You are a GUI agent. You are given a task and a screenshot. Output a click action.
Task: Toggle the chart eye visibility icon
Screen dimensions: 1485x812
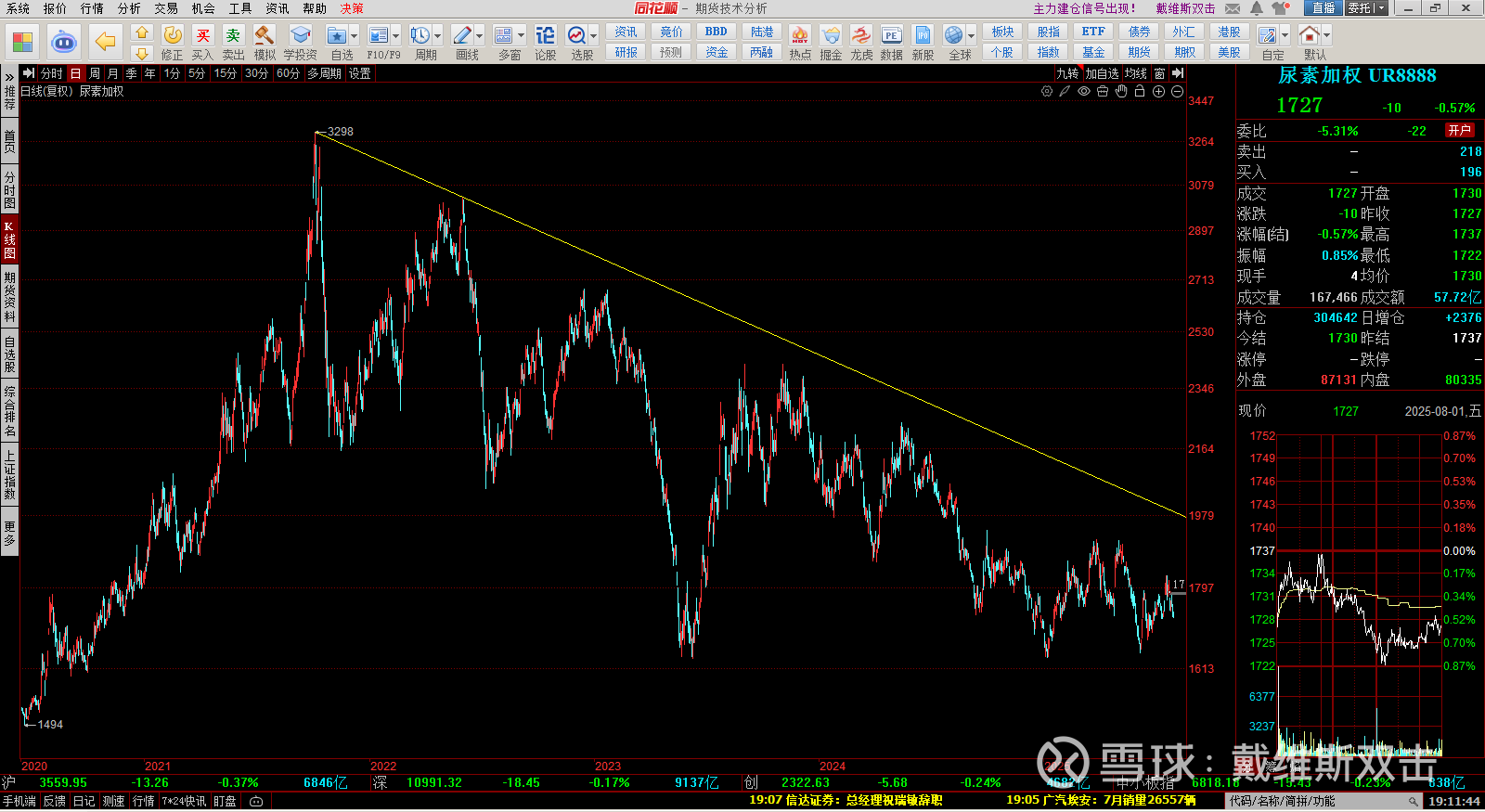click(x=1084, y=91)
